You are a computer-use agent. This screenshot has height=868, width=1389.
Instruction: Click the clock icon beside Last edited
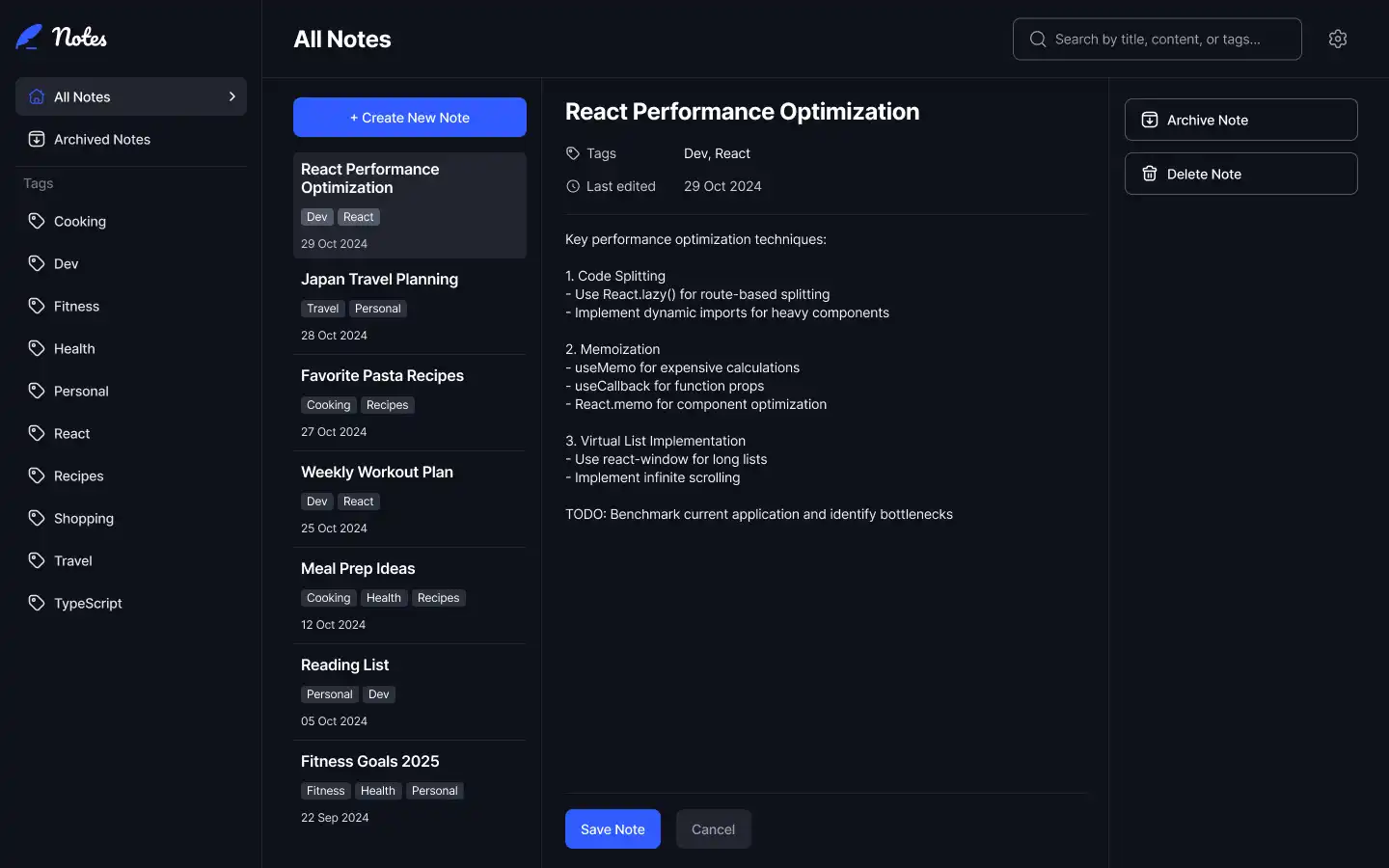(x=573, y=186)
